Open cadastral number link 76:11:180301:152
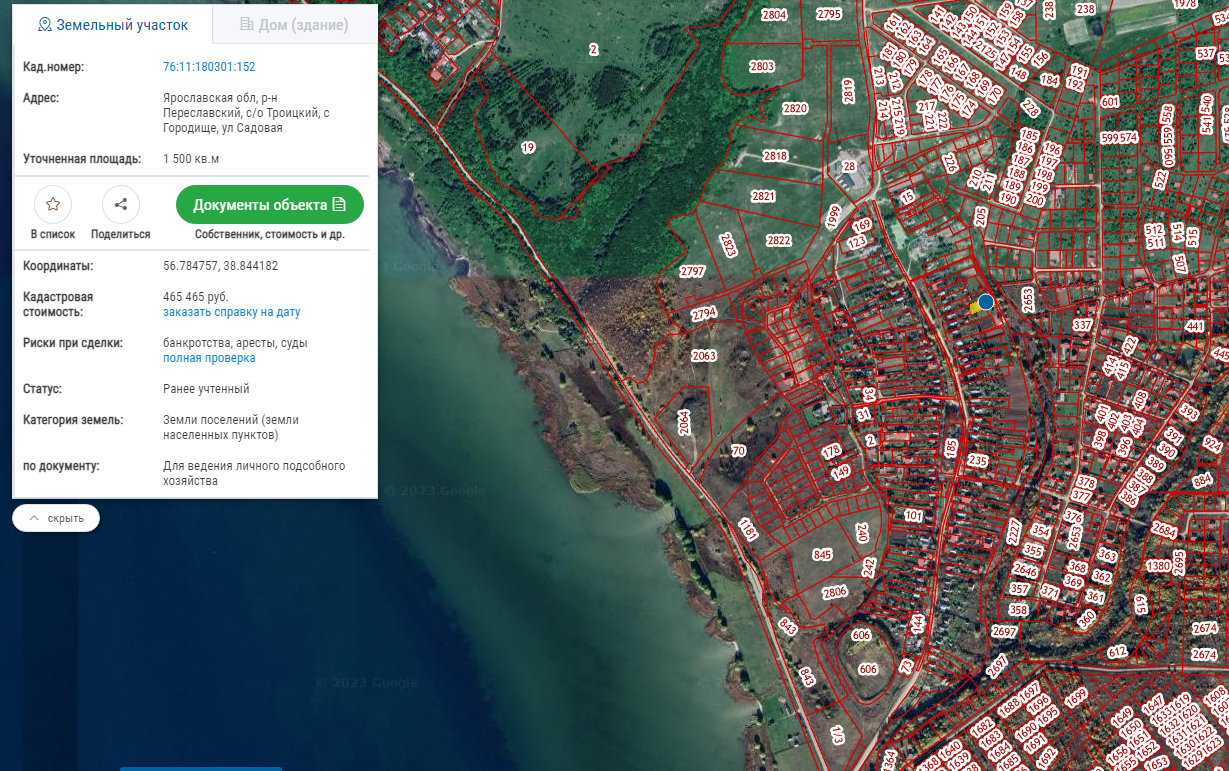This screenshot has height=771, width=1229. click(209, 67)
